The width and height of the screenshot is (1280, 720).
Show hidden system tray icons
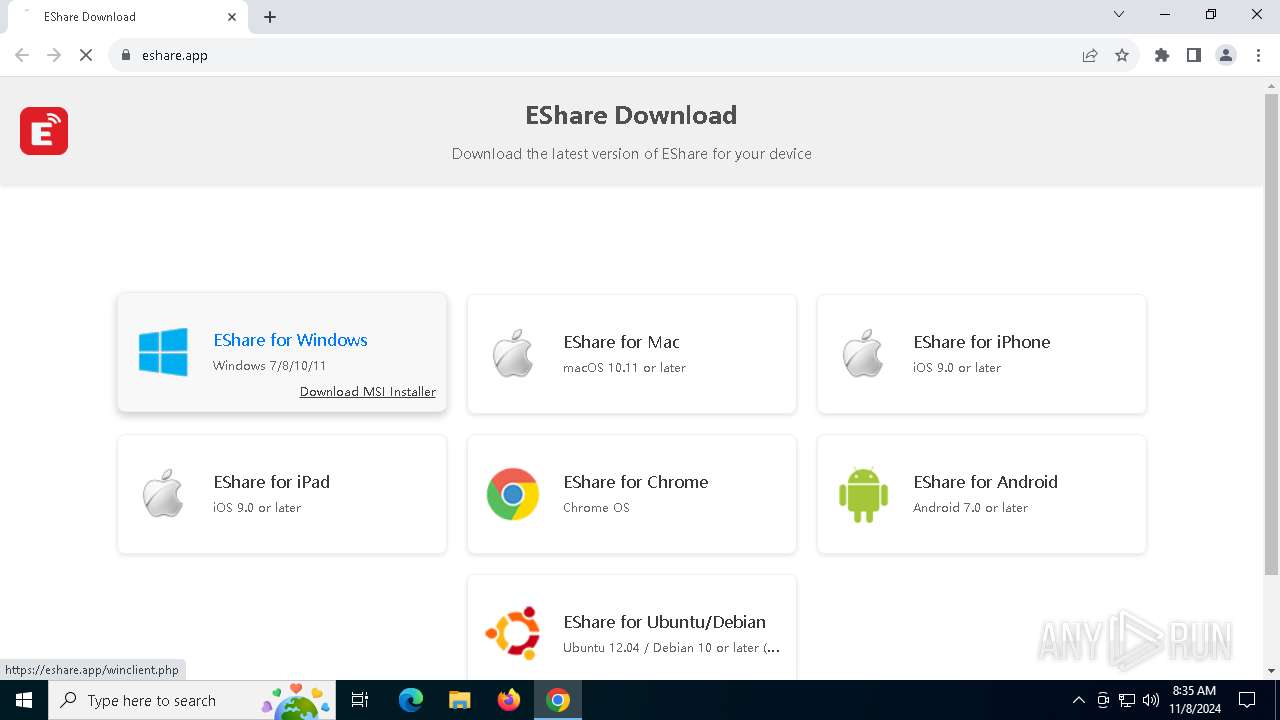coord(1078,700)
